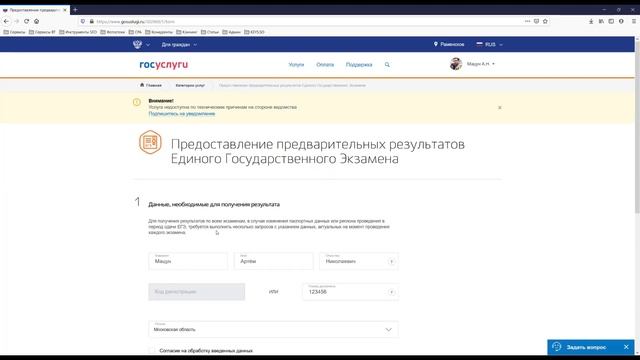Open the Админ bookmarks folder

click(231, 32)
